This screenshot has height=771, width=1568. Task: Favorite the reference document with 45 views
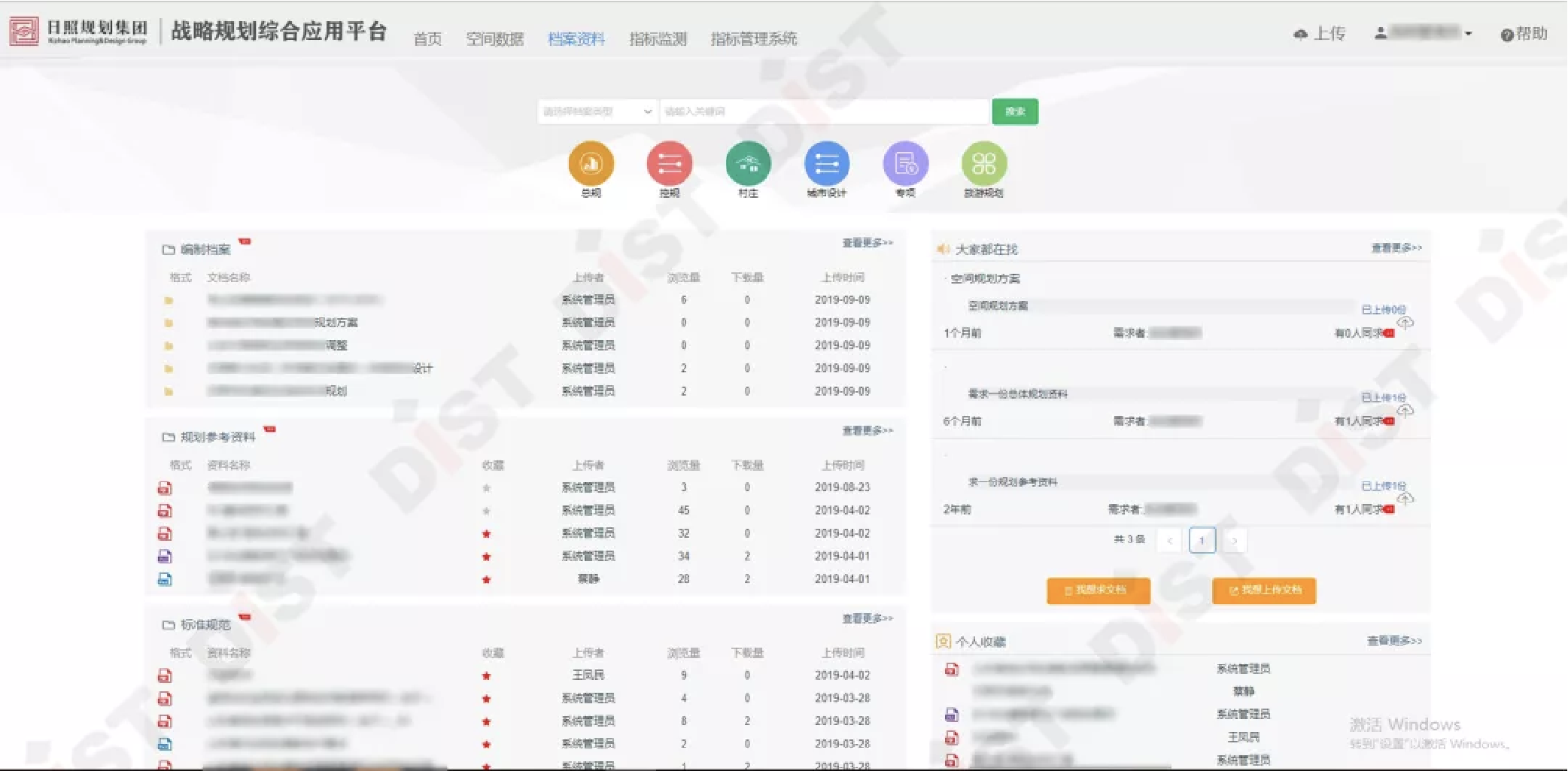pyautogui.click(x=487, y=511)
